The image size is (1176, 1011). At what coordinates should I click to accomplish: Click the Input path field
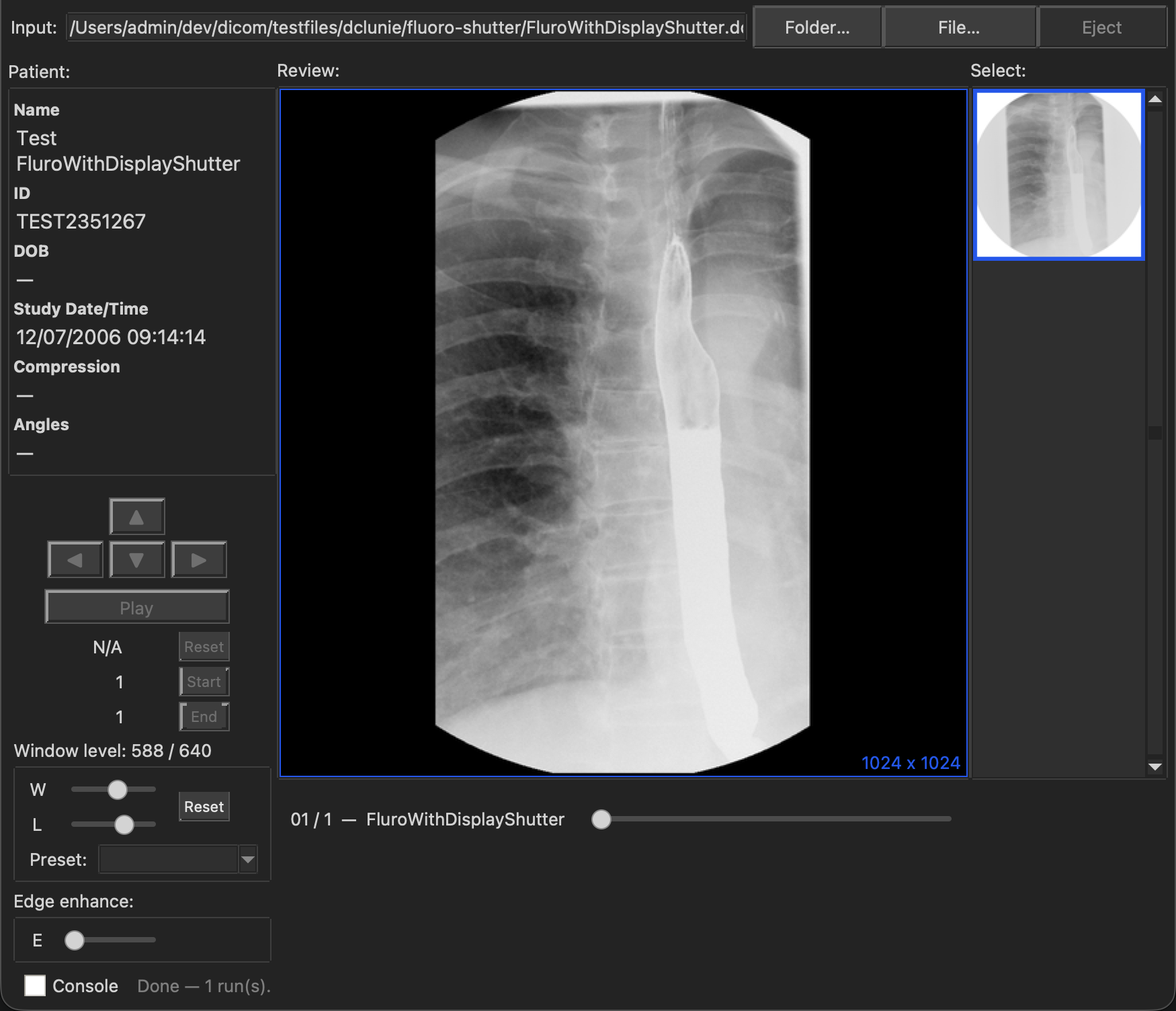tap(407, 28)
